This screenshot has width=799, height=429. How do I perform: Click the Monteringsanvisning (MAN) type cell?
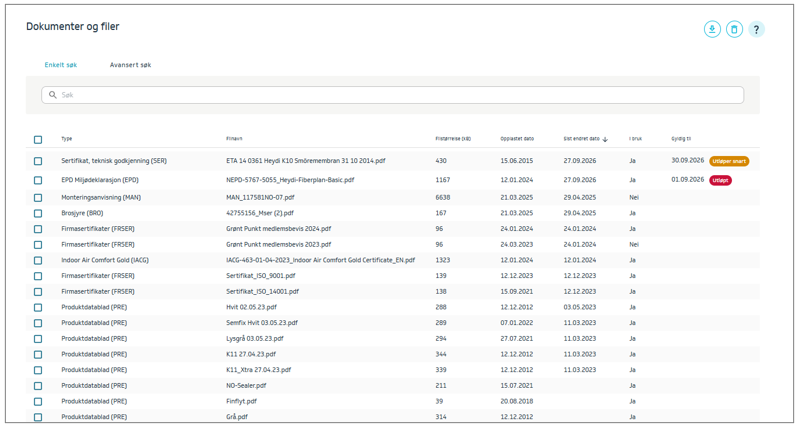pos(101,197)
